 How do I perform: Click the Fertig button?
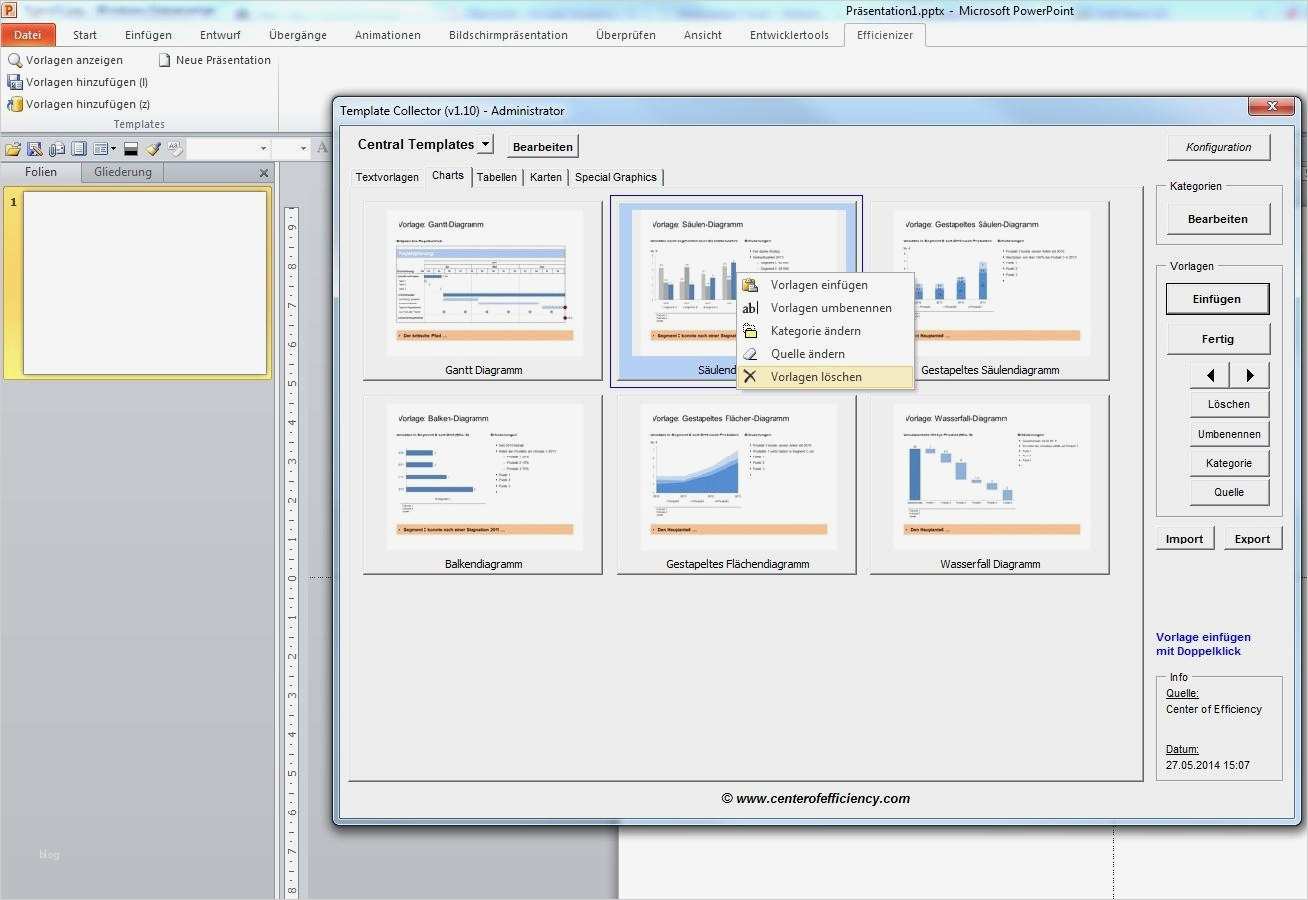[1218, 339]
